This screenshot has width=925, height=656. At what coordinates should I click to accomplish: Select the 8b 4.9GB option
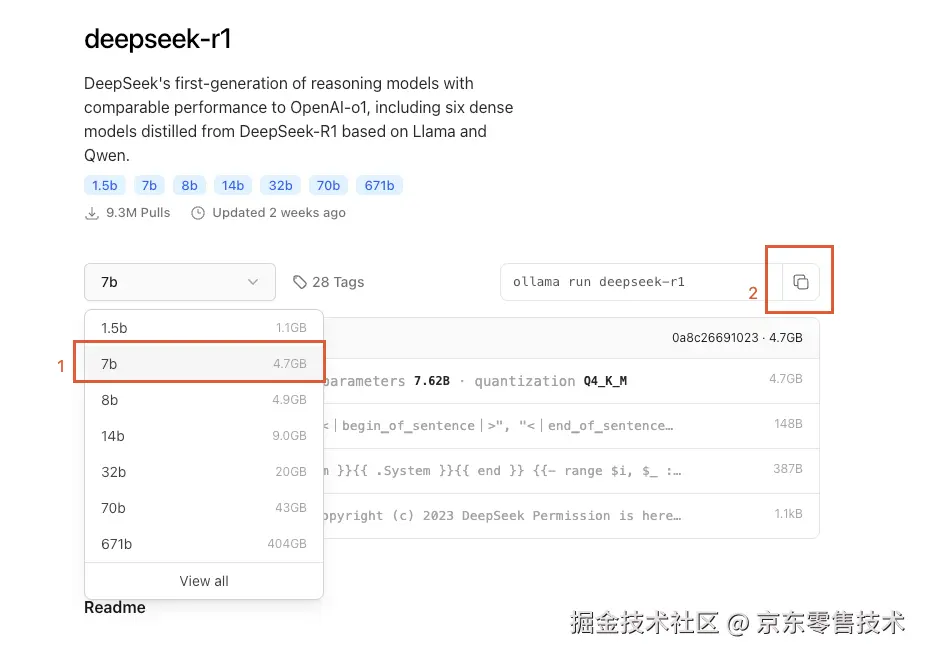coord(204,399)
